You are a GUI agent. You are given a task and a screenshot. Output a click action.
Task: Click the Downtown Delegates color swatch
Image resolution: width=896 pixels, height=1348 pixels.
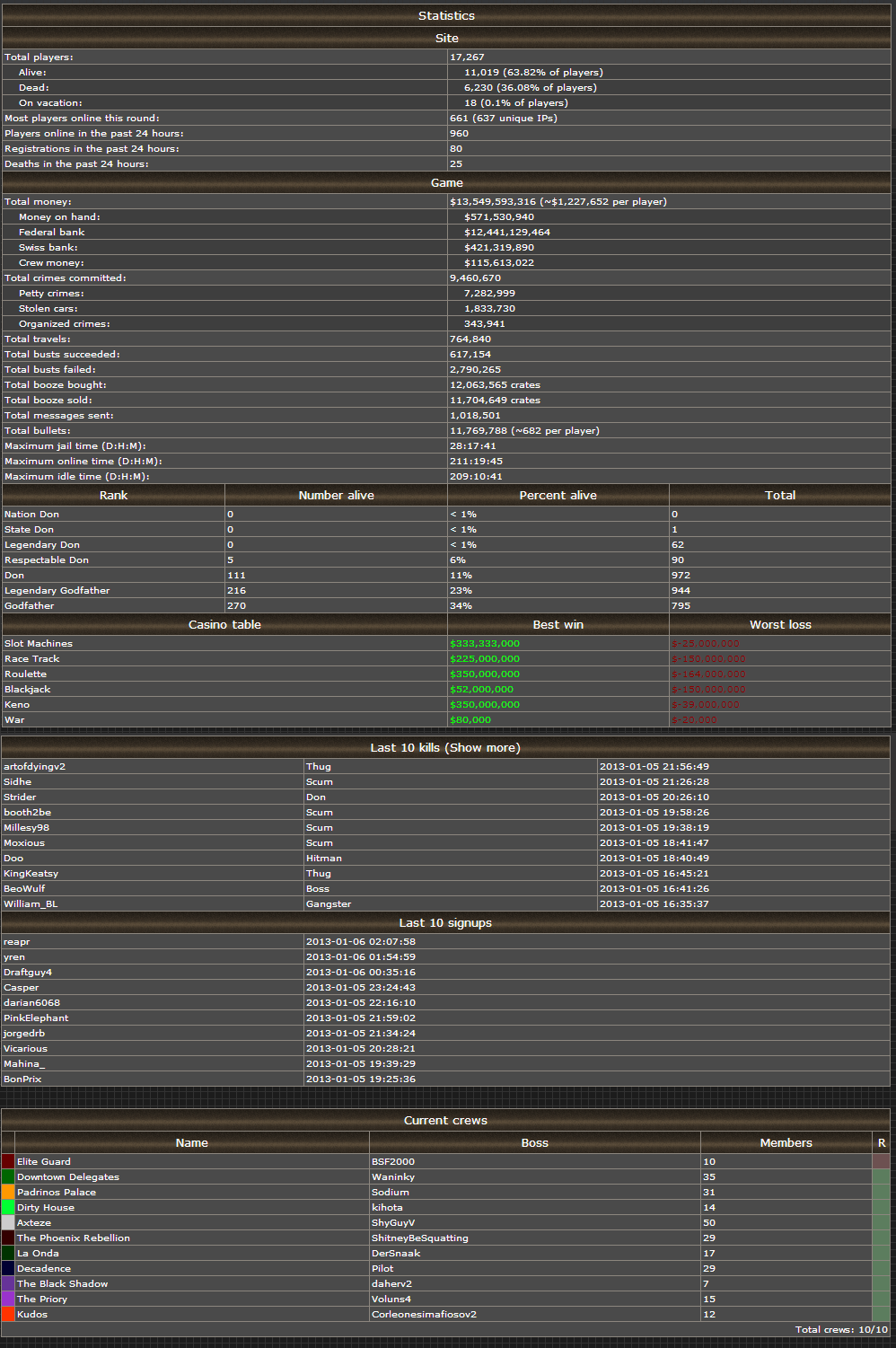(8, 1176)
